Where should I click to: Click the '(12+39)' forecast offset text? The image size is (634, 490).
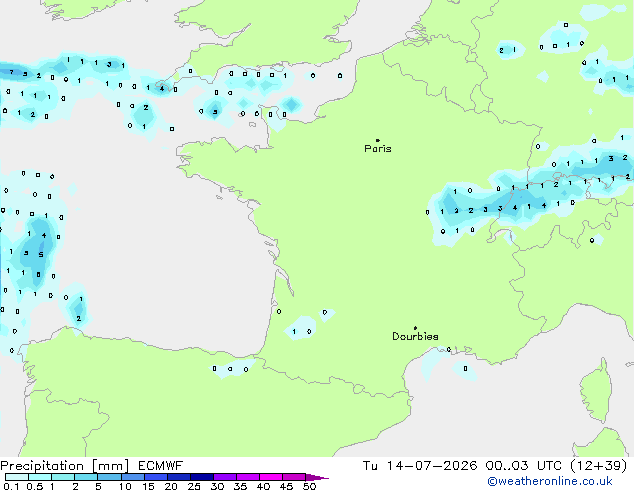598,466
